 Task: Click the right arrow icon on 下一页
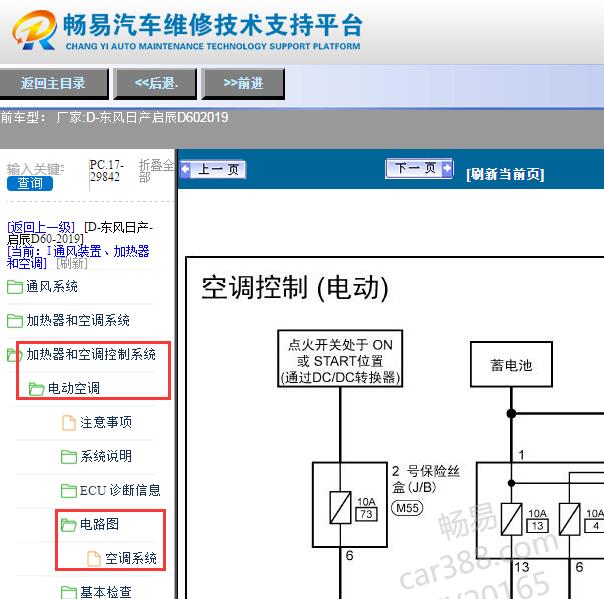click(x=447, y=168)
